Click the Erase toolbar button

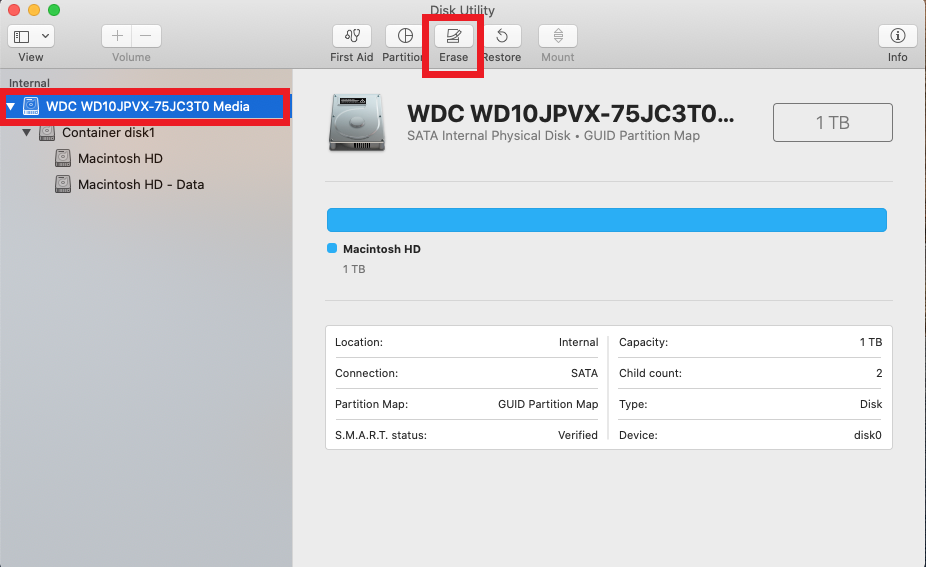click(x=454, y=37)
